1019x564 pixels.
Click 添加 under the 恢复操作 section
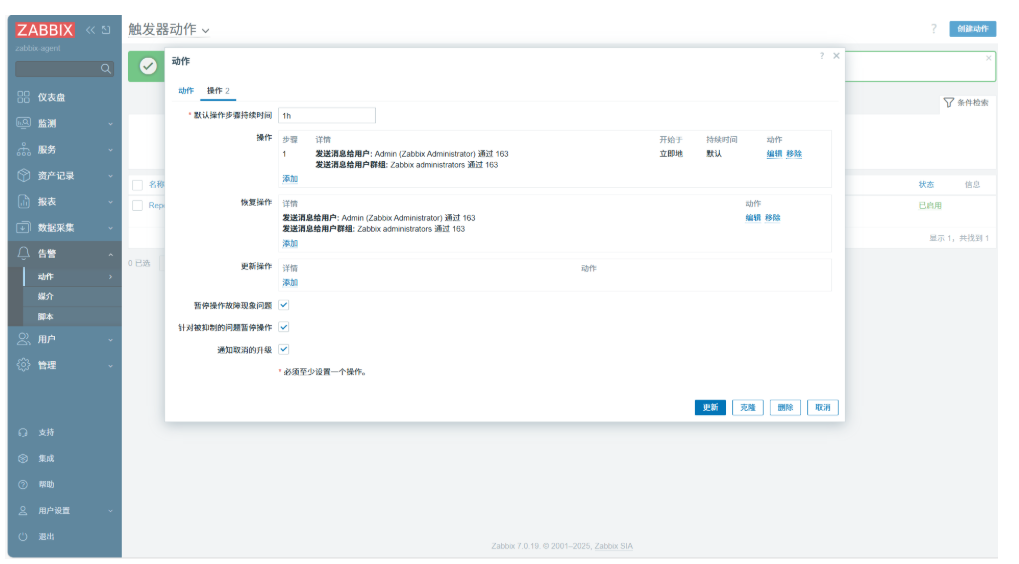[x=290, y=244]
